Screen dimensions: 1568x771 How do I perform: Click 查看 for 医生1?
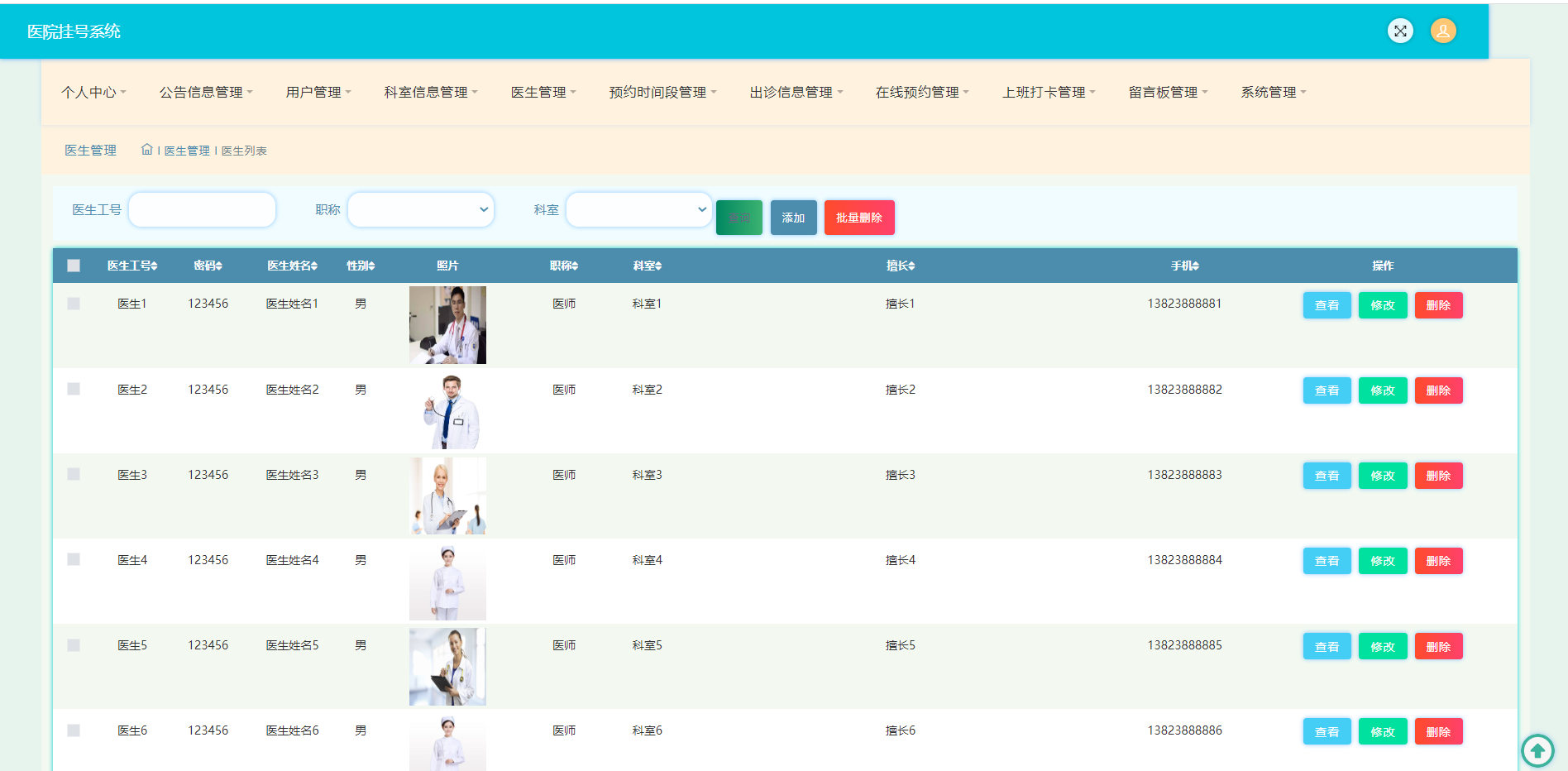[1327, 305]
